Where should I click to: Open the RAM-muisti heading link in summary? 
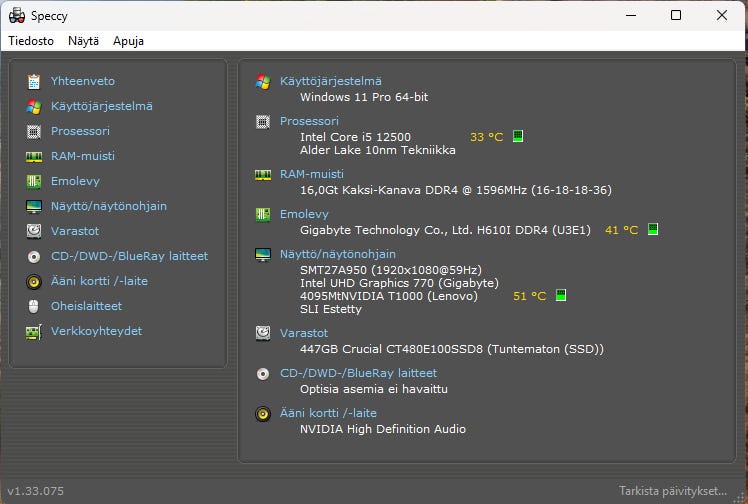coord(312,174)
